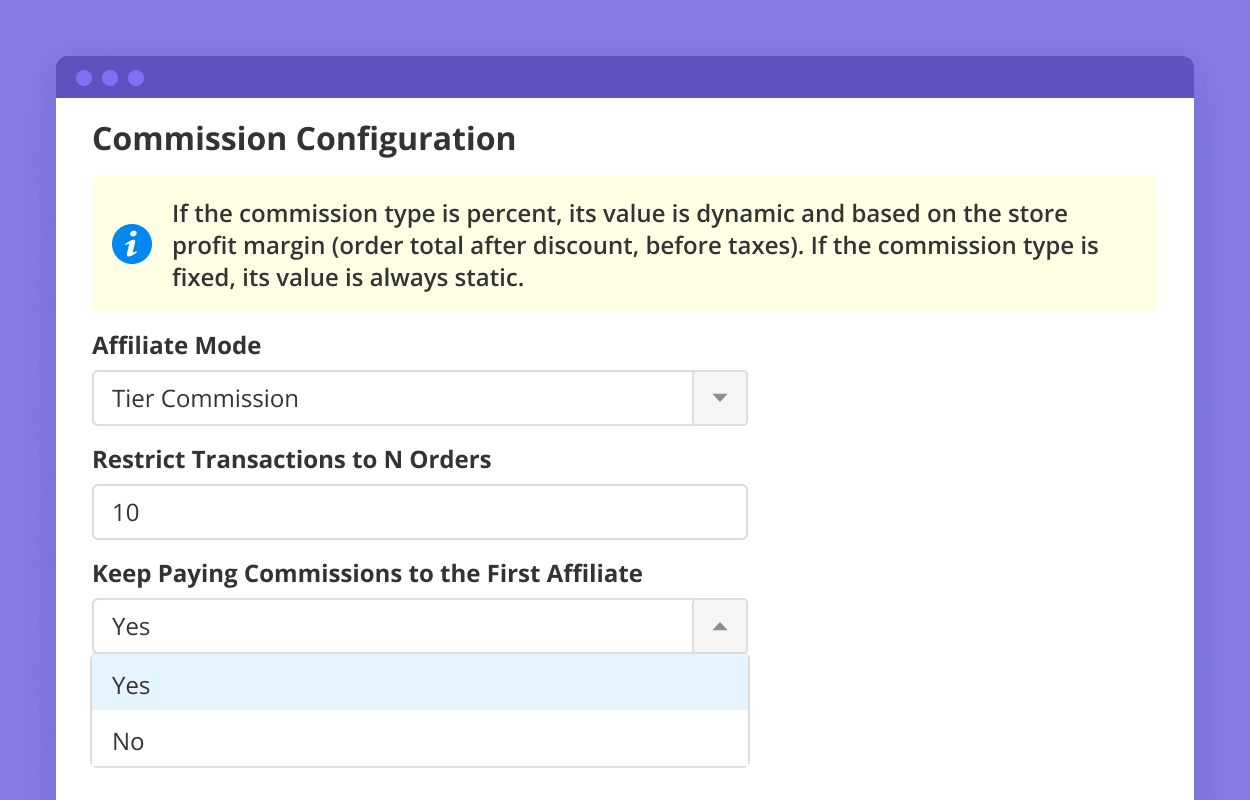
Task: Focus the Restrict Transactions orders input
Action: pyautogui.click(x=420, y=512)
